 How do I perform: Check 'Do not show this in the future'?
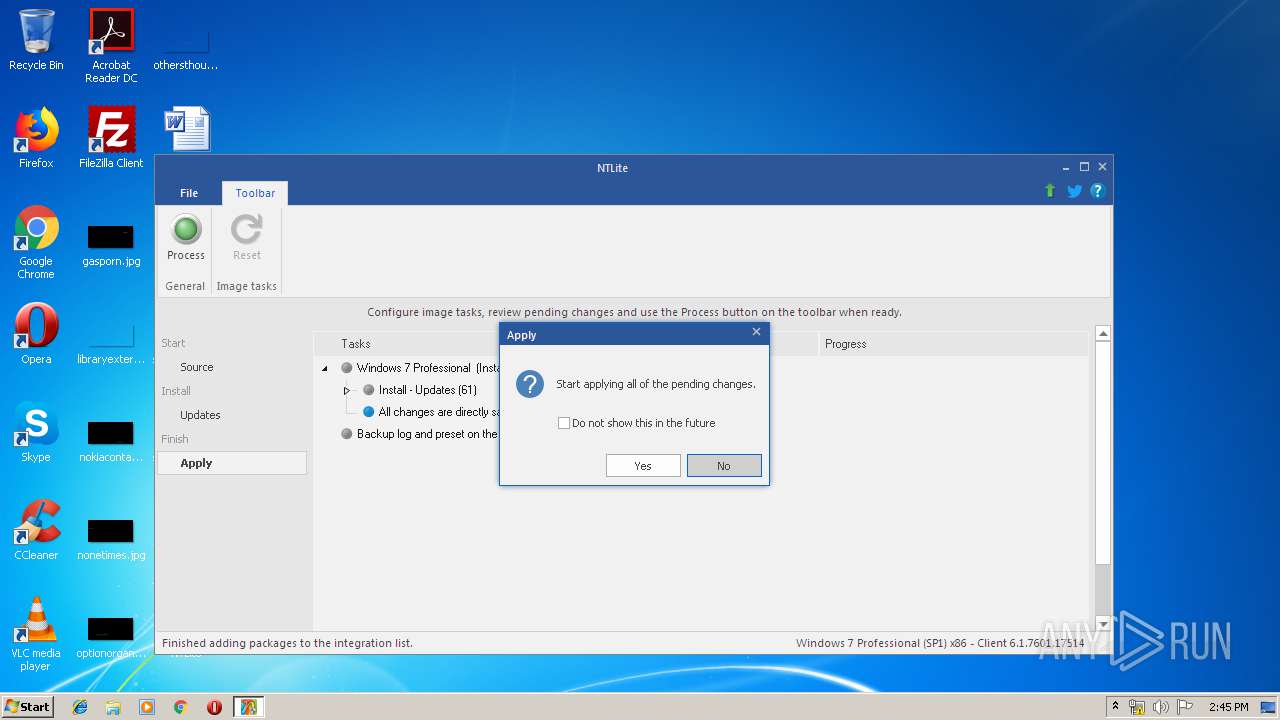[x=564, y=423]
